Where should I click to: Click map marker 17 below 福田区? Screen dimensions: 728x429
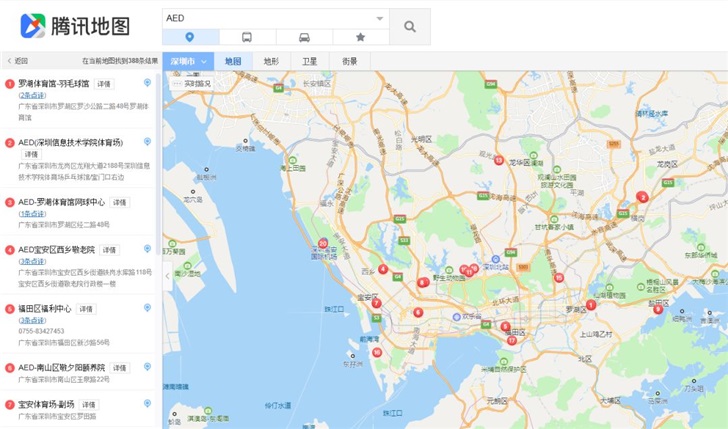[x=512, y=340]
